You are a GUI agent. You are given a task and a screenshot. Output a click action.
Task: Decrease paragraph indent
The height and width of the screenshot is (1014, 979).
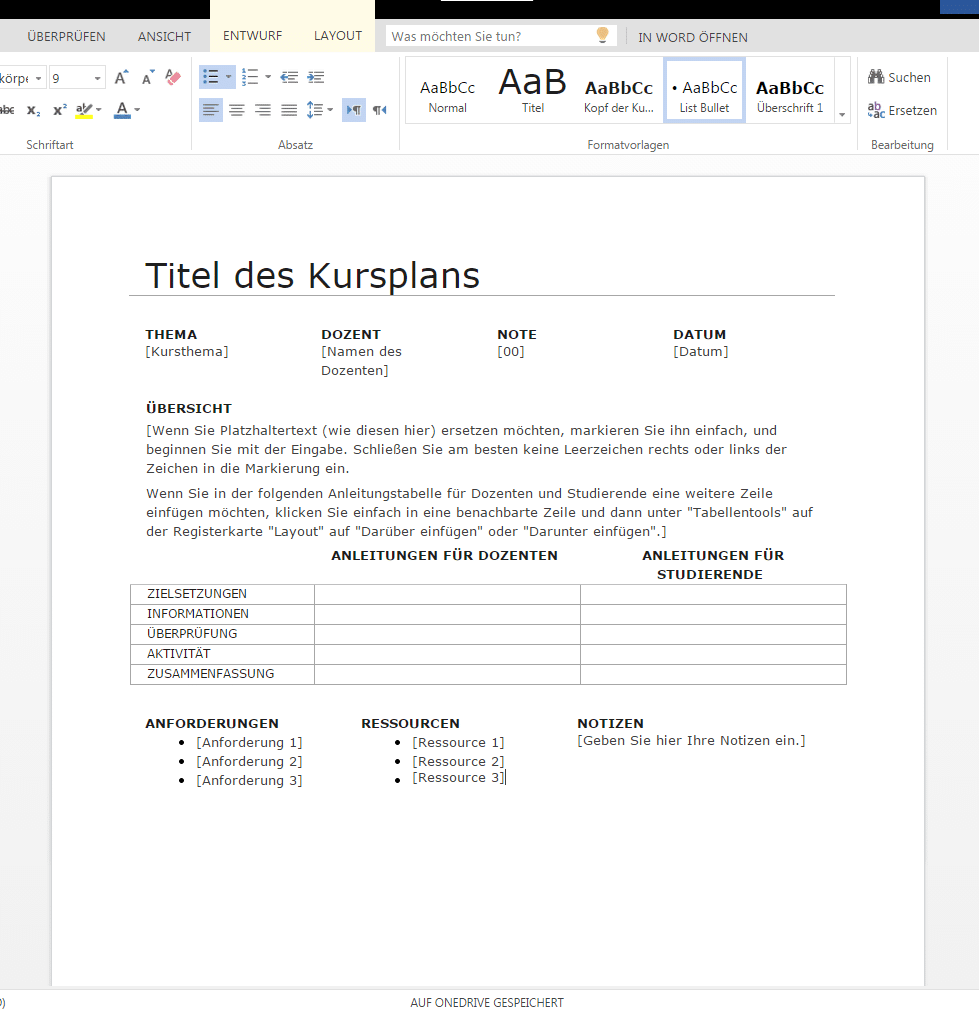(x=289, y=78)
